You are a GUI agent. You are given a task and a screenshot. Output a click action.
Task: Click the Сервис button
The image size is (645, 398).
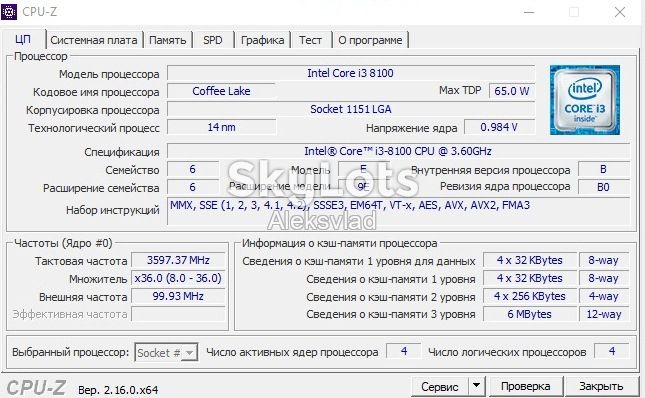click(440, 386)
